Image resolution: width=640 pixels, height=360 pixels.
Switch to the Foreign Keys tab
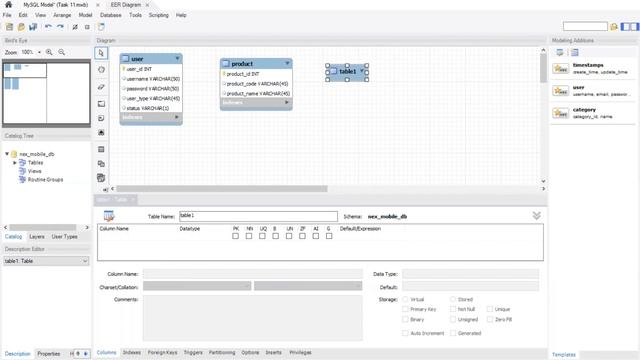162,352
